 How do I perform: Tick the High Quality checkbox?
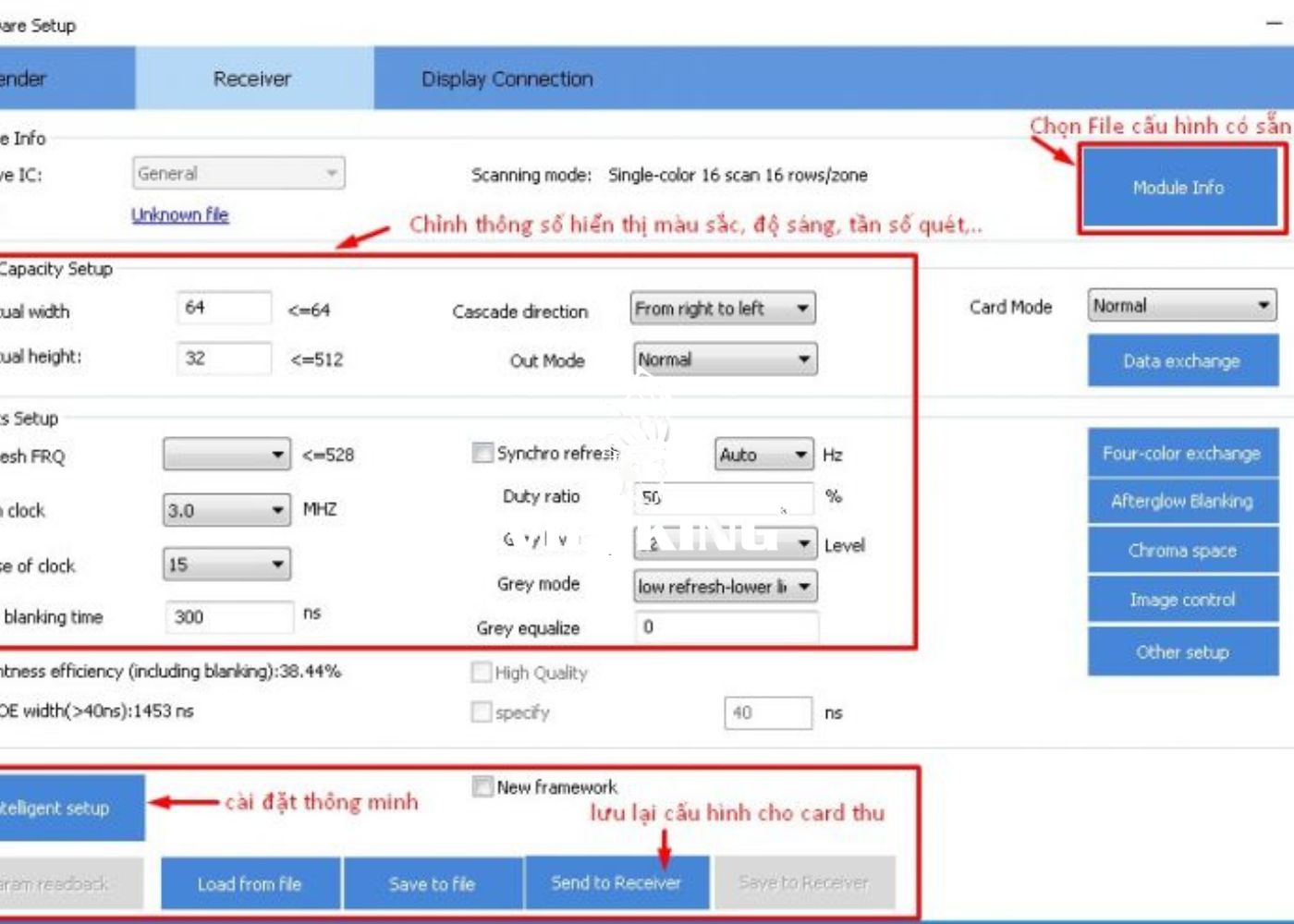tap(481, 673)
